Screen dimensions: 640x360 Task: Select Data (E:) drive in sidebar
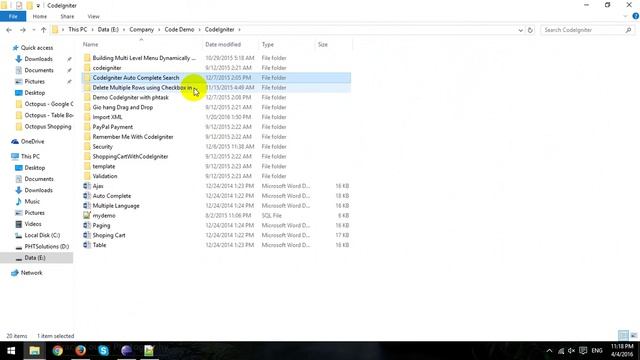pyautogui.click(x=35, y=258)
